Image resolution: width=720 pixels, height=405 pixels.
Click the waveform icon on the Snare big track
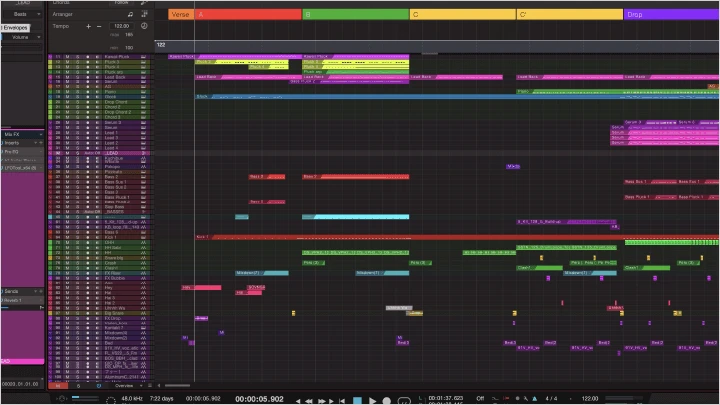pos(143,258)
